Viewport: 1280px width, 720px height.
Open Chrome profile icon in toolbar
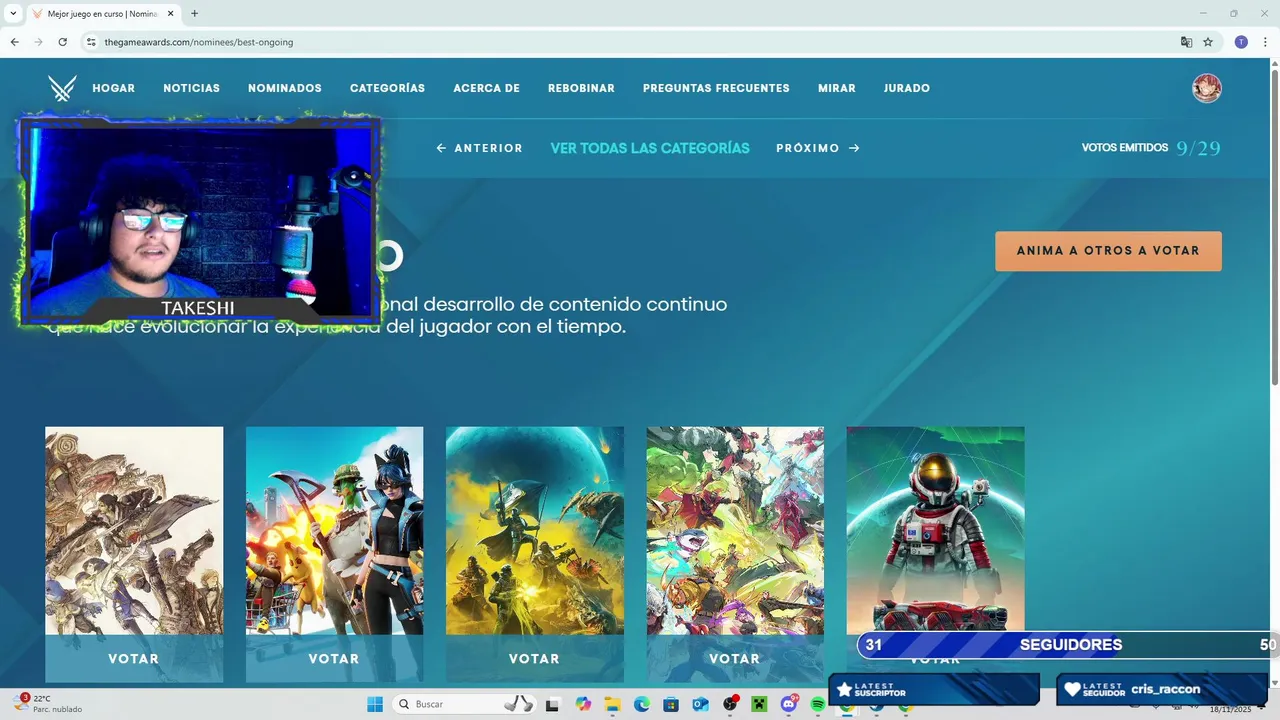[x=1241, y=42]
